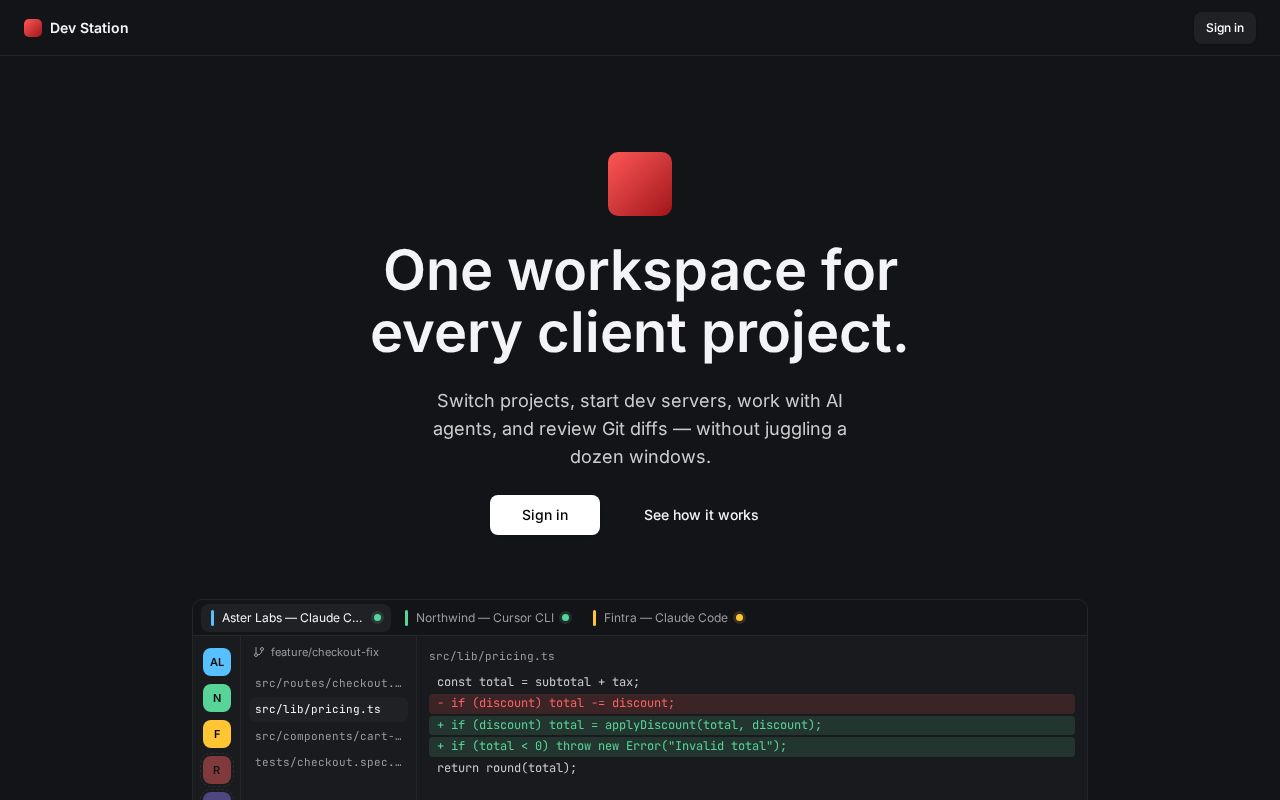The height and width of the screenshot is (800, 1280).
Task: Click the added applyDiscount diff line
Action: coord(752,725)
